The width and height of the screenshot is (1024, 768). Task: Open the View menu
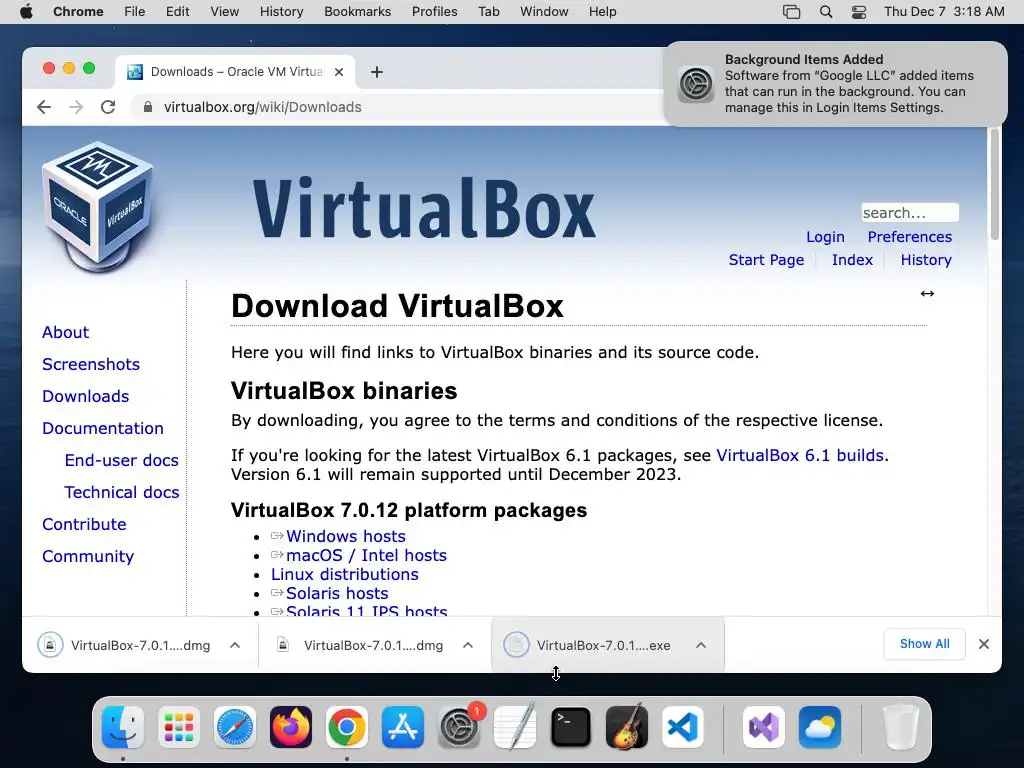coord(225,12)
